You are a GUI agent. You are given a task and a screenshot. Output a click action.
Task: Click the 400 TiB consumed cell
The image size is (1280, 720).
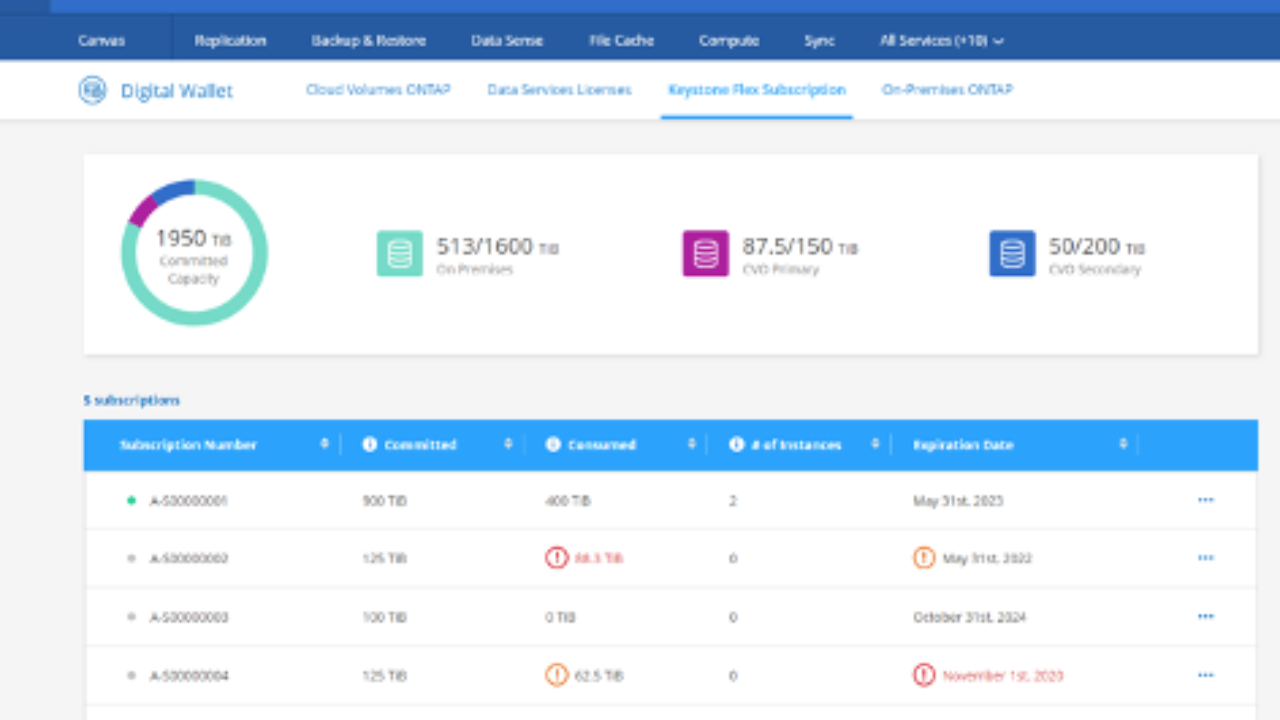pyautogui.click(x=567, y=500)
